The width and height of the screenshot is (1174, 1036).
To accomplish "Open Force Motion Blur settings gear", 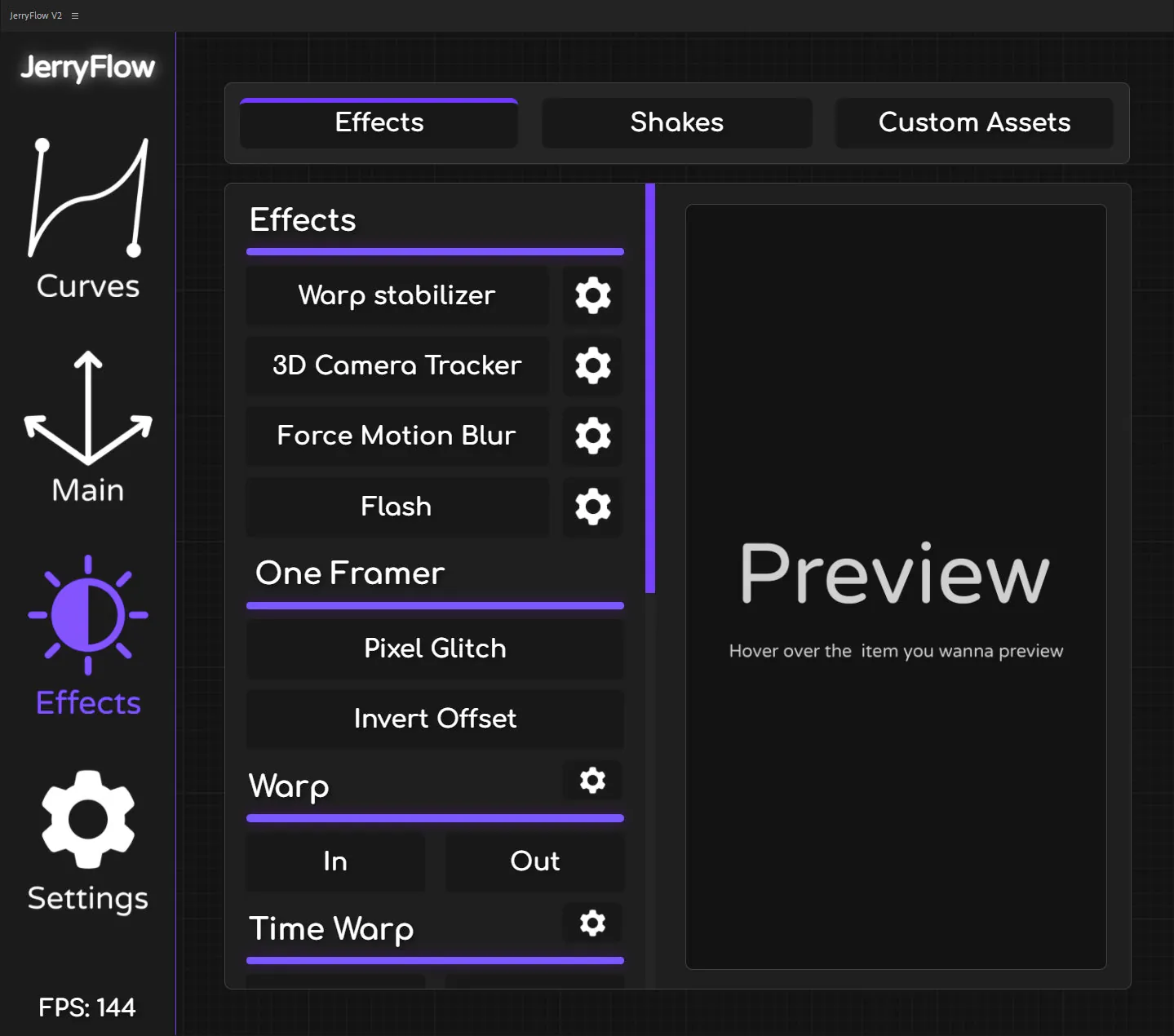I will [x=591, y=436].
